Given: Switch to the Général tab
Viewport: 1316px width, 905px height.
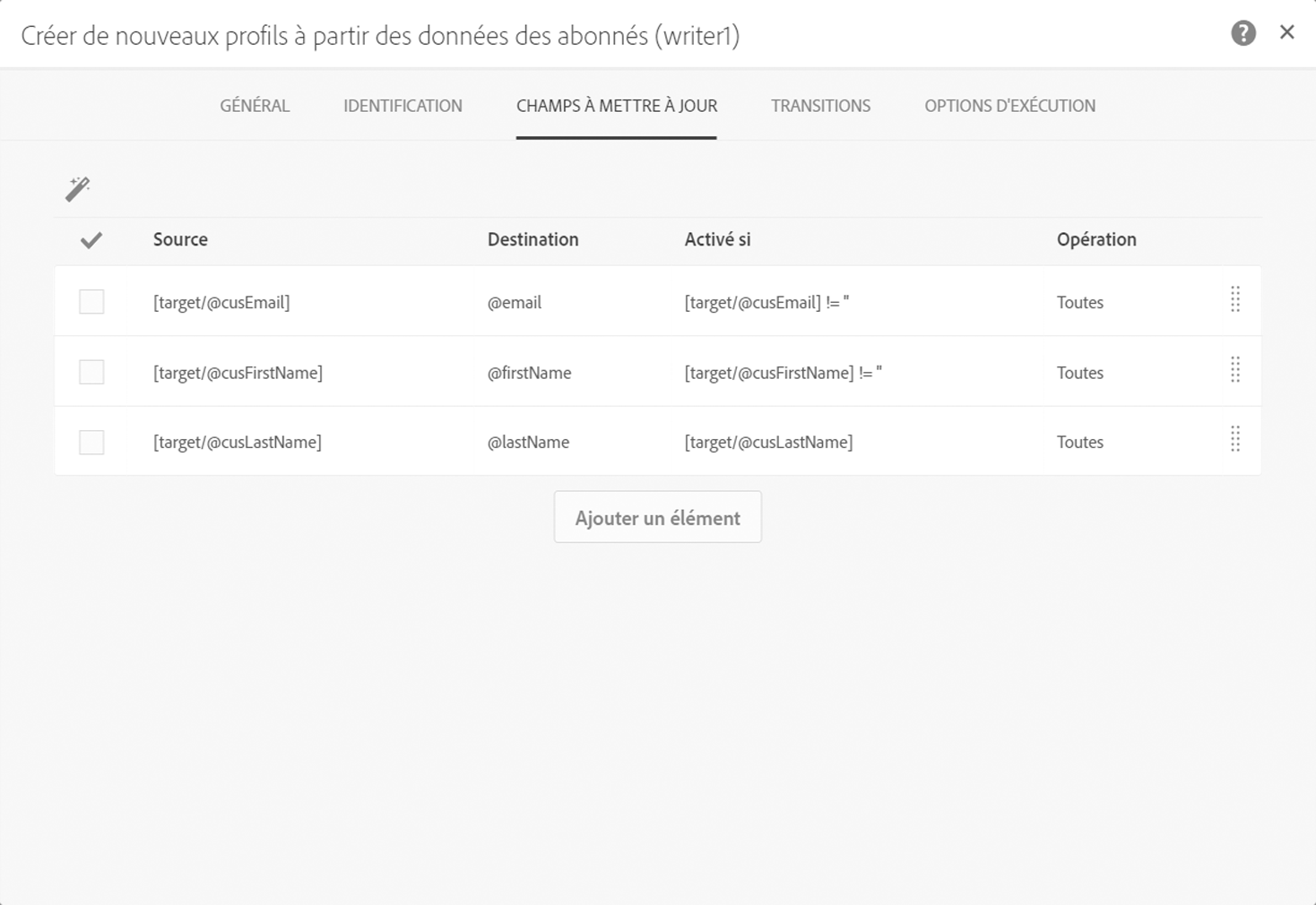Looking at the screenshot, I should pos(255,106).
